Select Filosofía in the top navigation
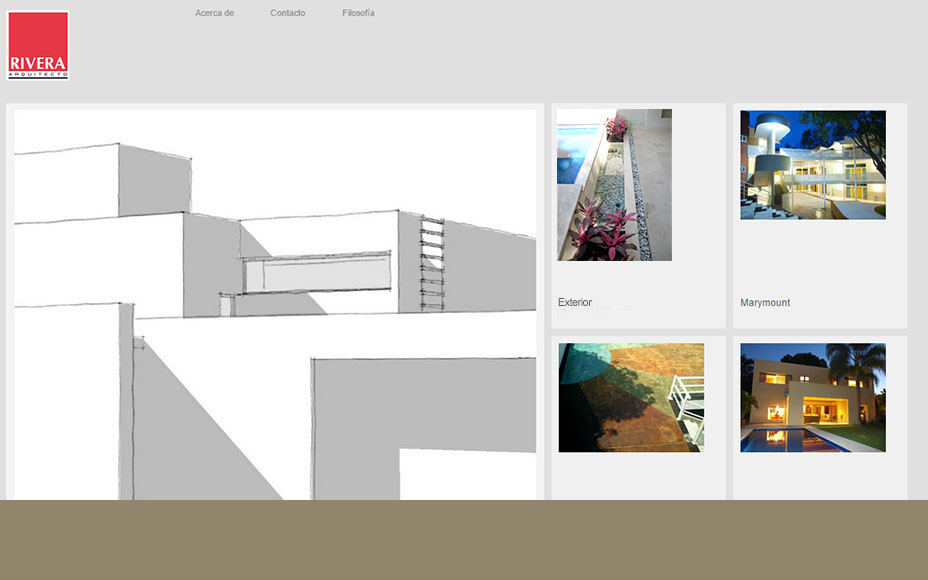 (x=358, y=13)
